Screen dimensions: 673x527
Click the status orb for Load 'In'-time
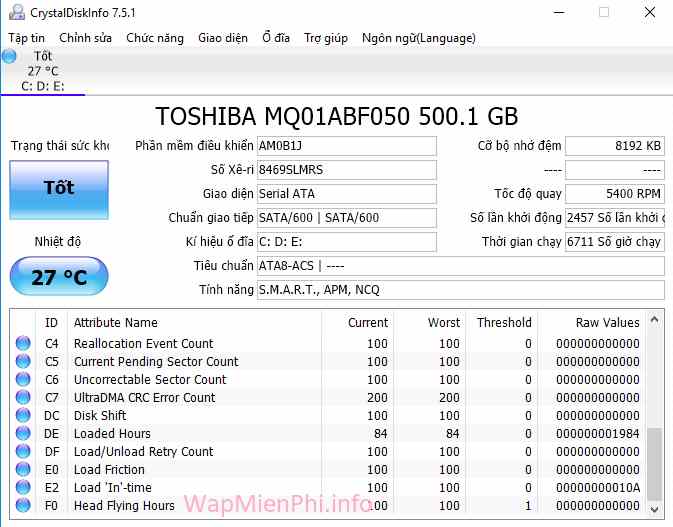(x=23, y=488)
